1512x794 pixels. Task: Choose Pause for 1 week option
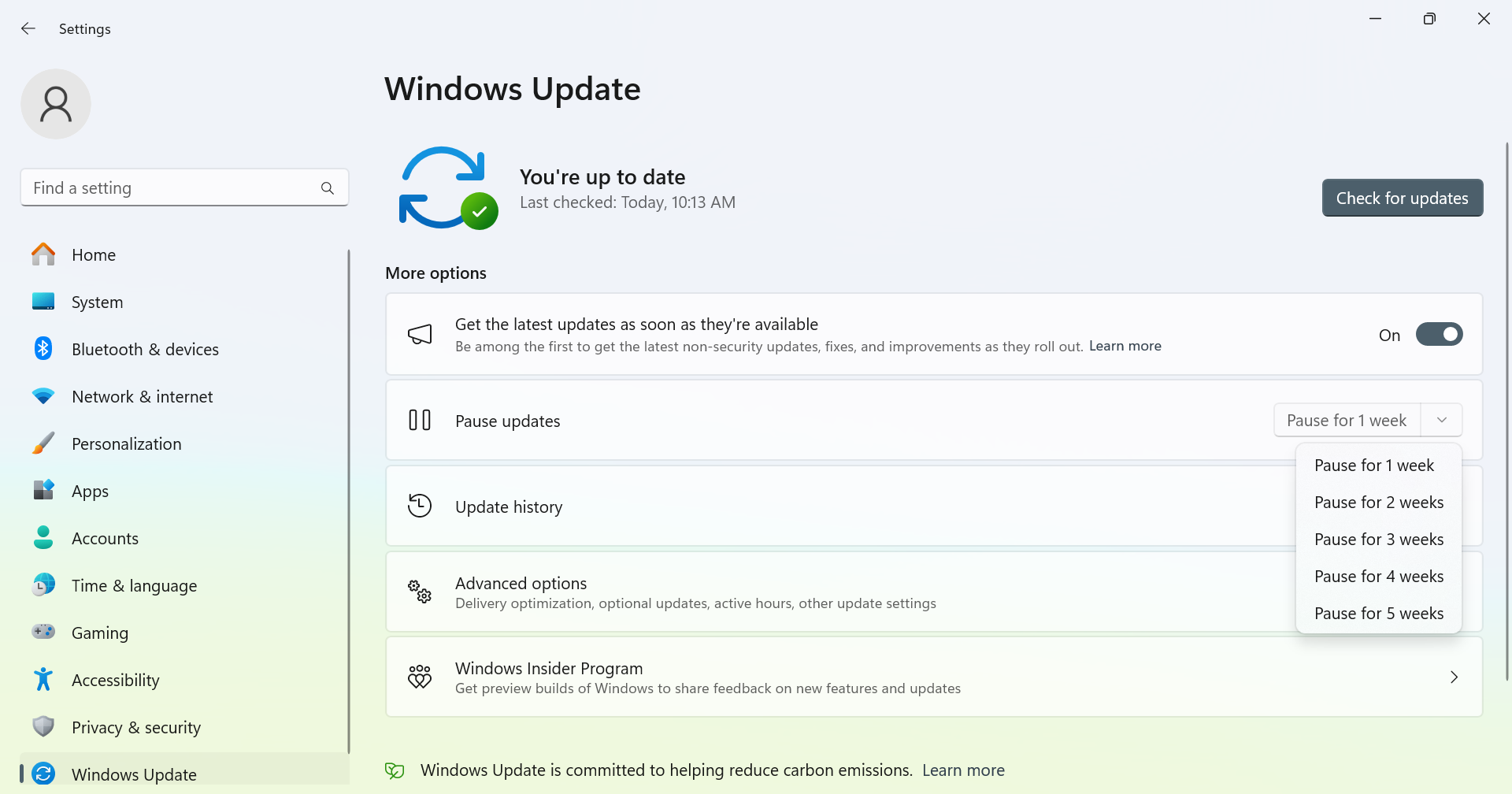tap(1379, 466)
